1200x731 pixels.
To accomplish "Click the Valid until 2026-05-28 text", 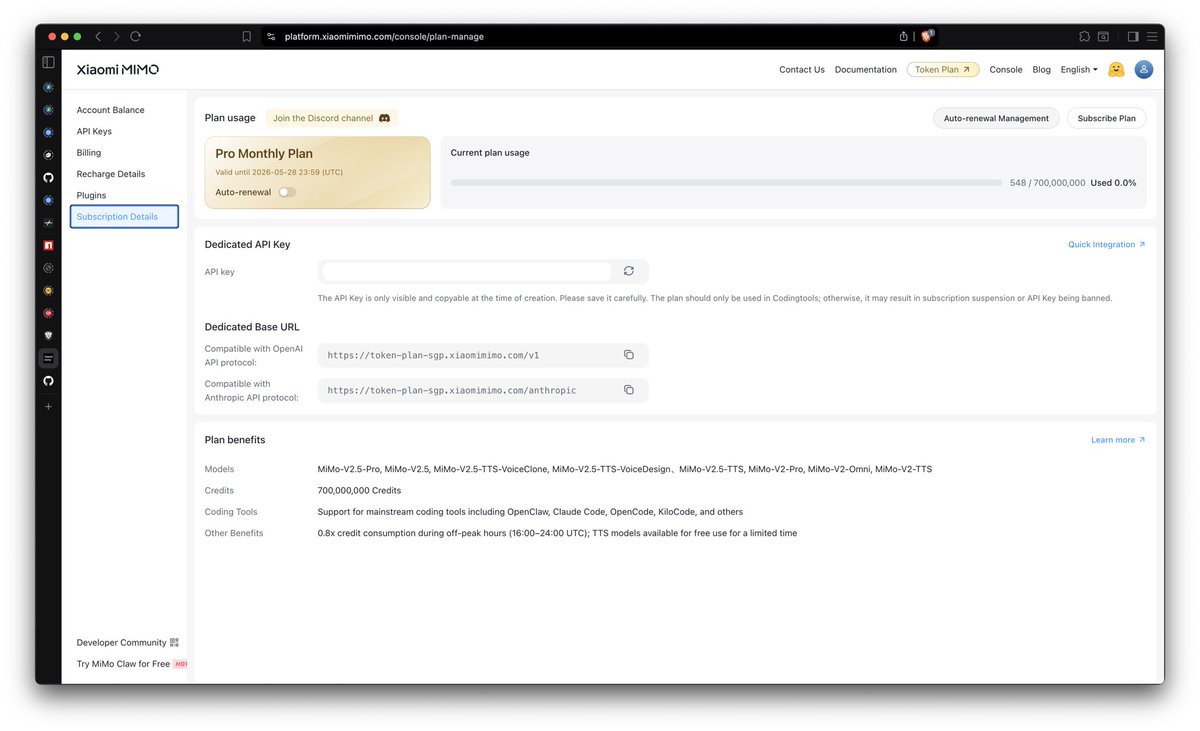I will [x=279, y=172].
